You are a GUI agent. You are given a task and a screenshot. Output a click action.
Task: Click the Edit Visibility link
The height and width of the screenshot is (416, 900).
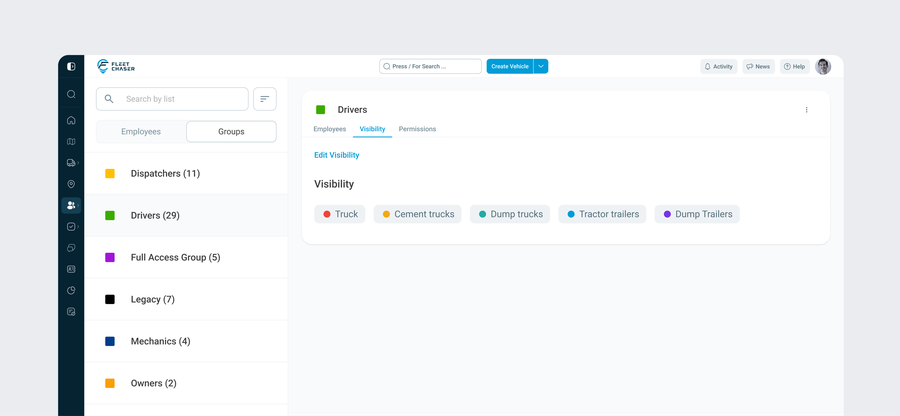tap(337, 155)
